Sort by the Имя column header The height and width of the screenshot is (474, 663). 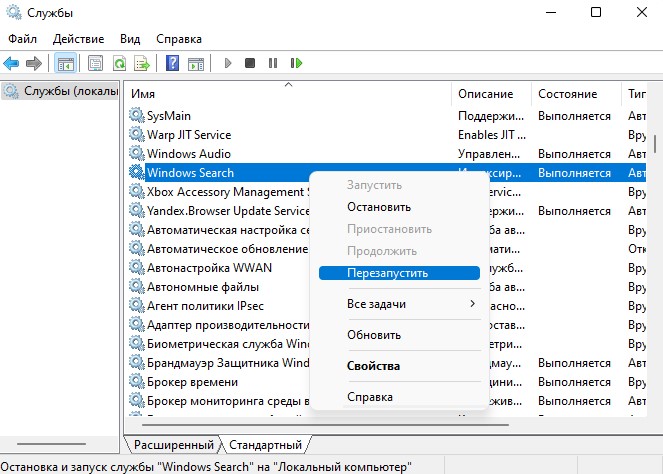[288, 94]
